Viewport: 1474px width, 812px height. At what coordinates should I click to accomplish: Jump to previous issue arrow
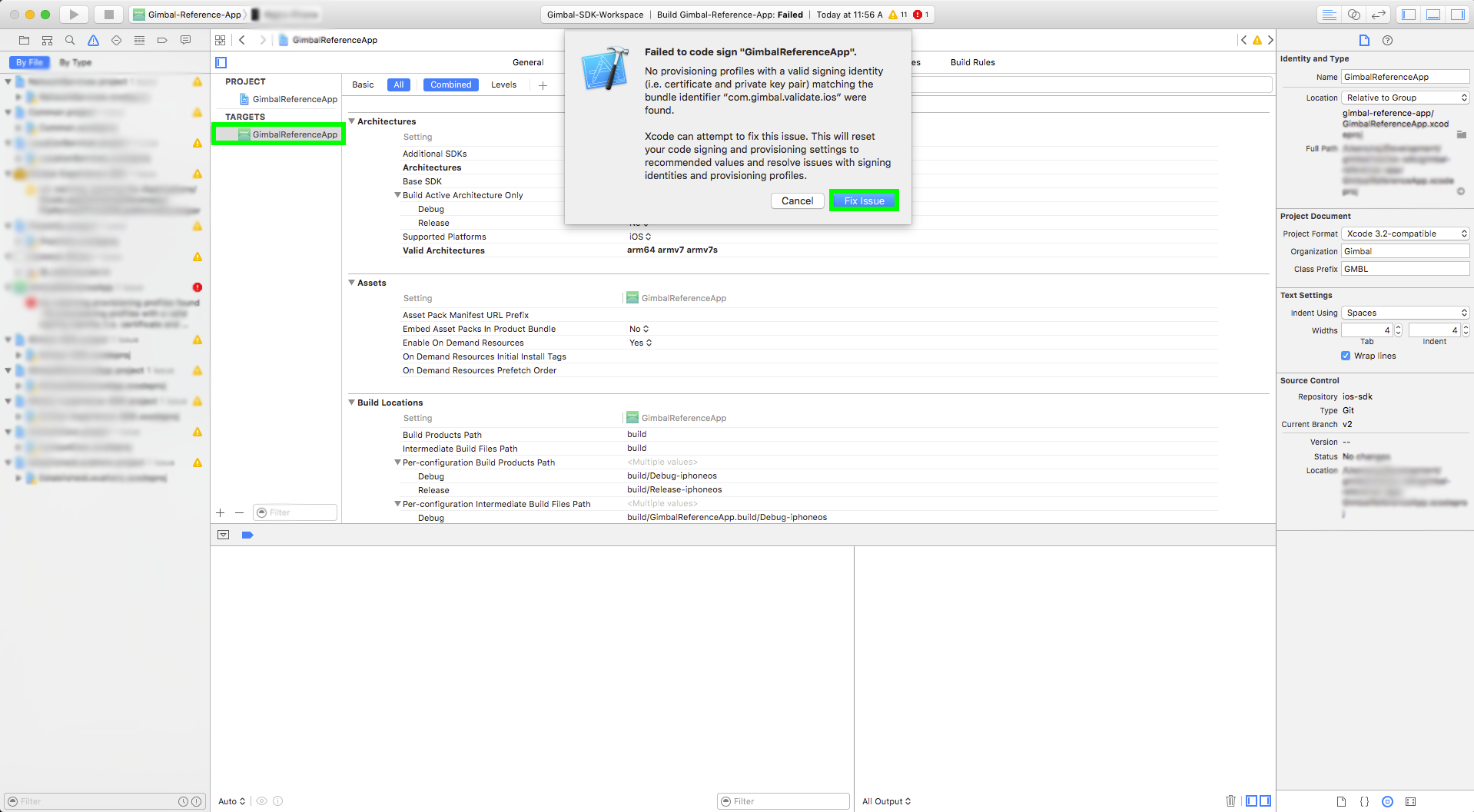point(1243,40)
